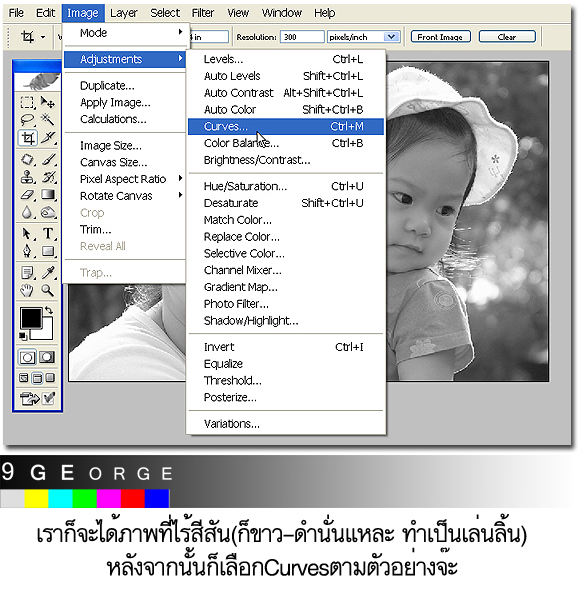Image resolution: width=583 pixels, height=600 pixels.
Task: Select the Brush tool
Action: pyautogui.click(x=48, y=160)
